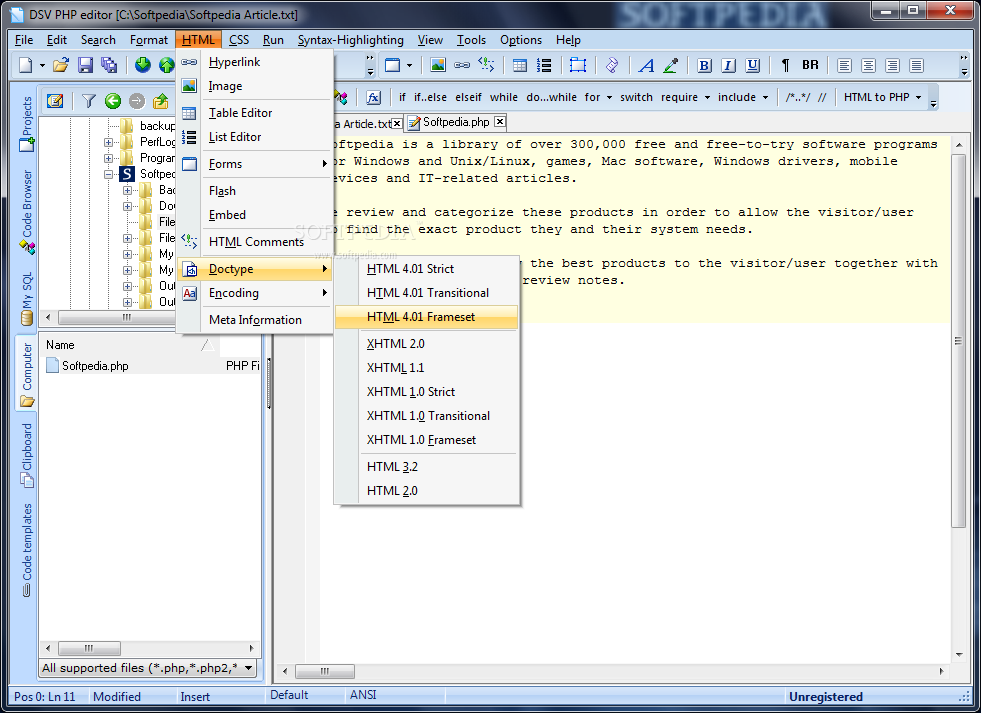Open table editor from toolbar grid icon
The width and height of the screenshot is (981, 713).
[x=520, y=65]
